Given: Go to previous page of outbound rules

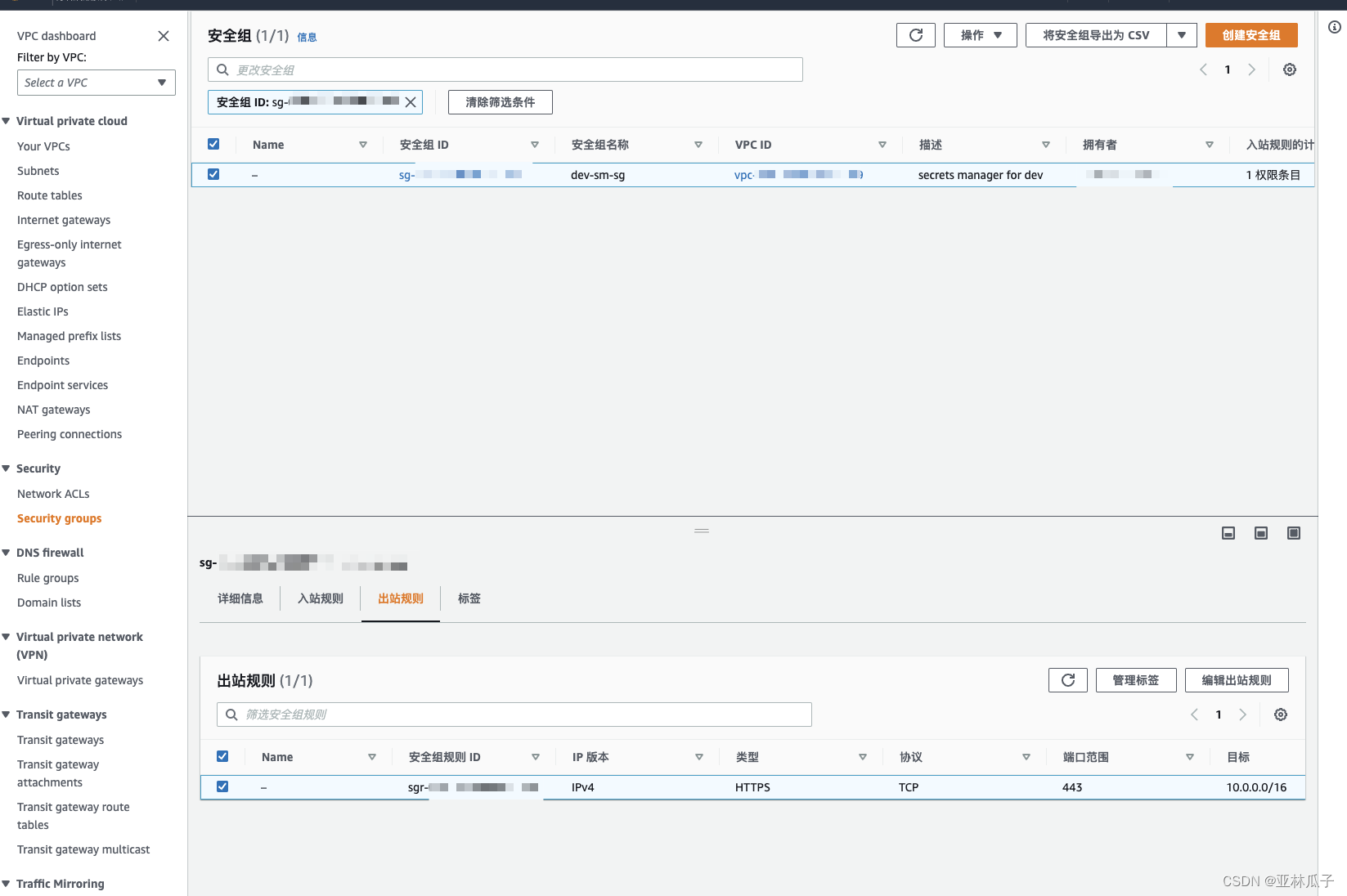Looking at the screenshot, I should pos(1195,715).
